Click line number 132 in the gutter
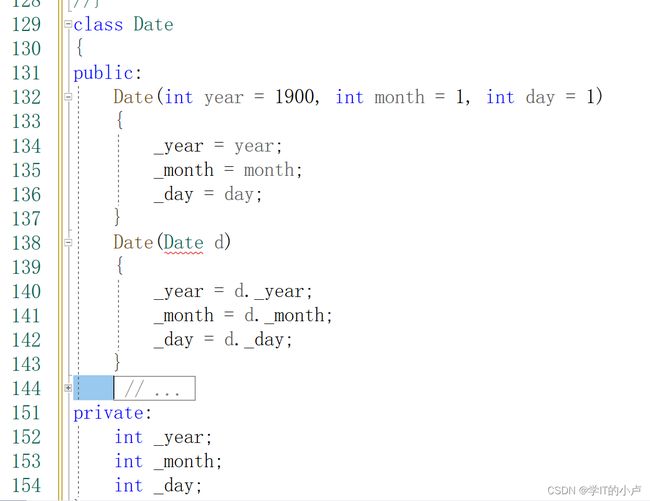 pyautogui.click(x=27, y=97)
